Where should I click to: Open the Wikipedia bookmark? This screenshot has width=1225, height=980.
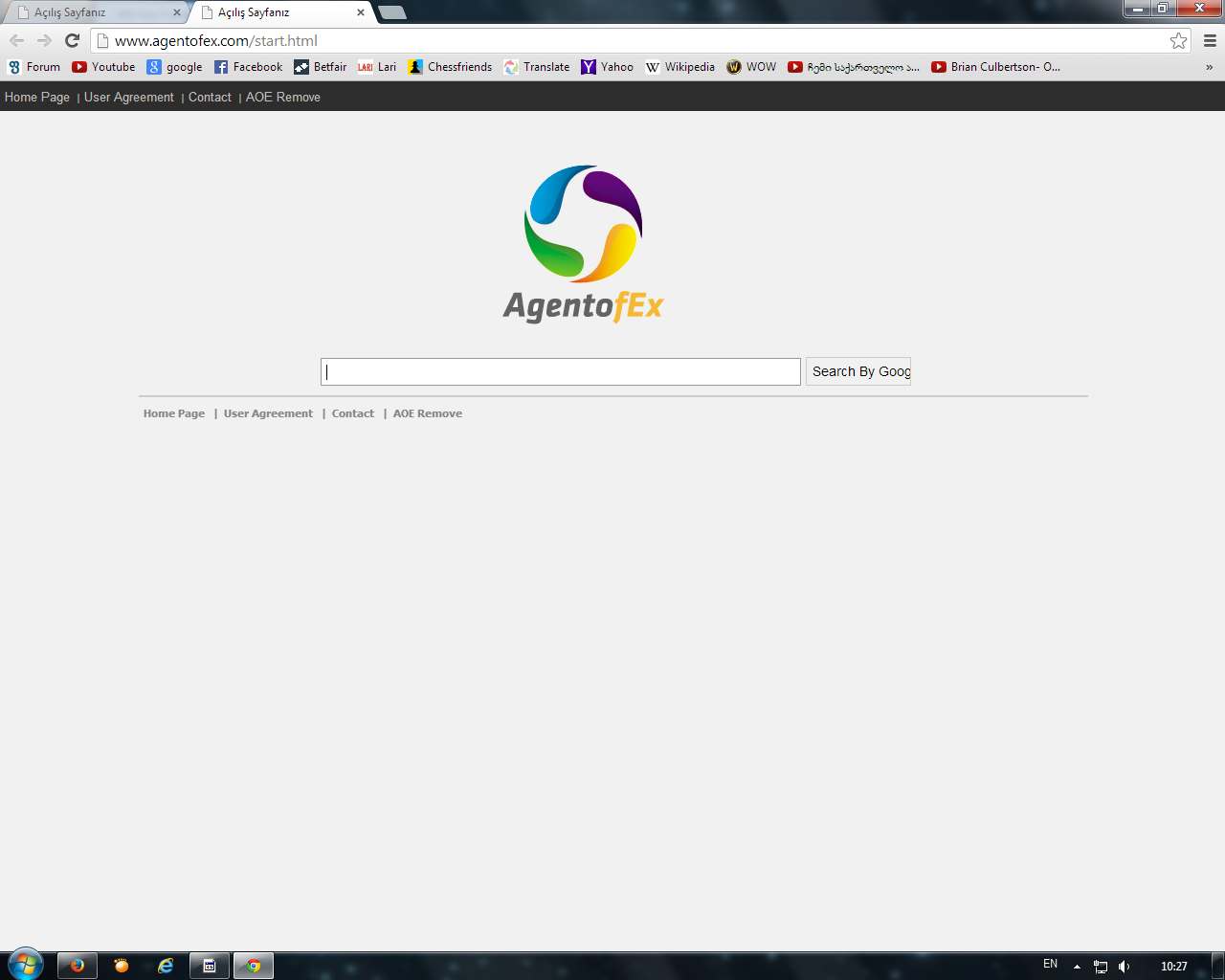(x=679, y=67)
